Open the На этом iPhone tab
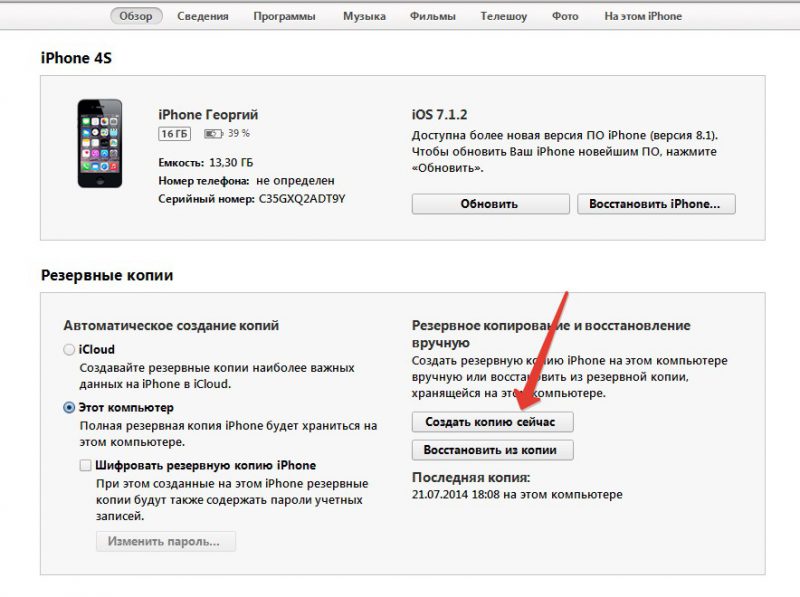Viewport: 800px width, 597px height. (x=643, y=16)
